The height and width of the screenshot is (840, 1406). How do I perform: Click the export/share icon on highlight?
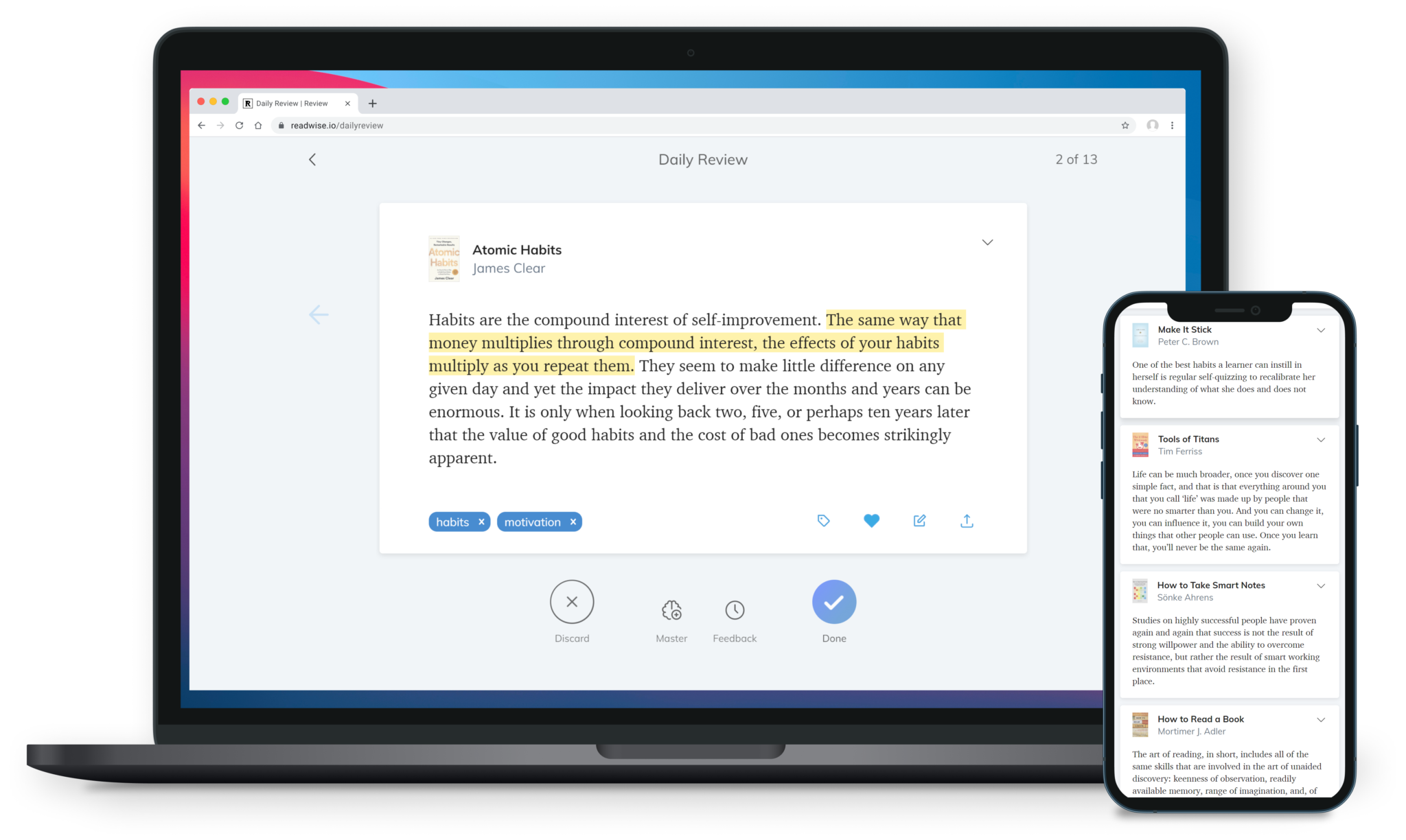point(966,520)
